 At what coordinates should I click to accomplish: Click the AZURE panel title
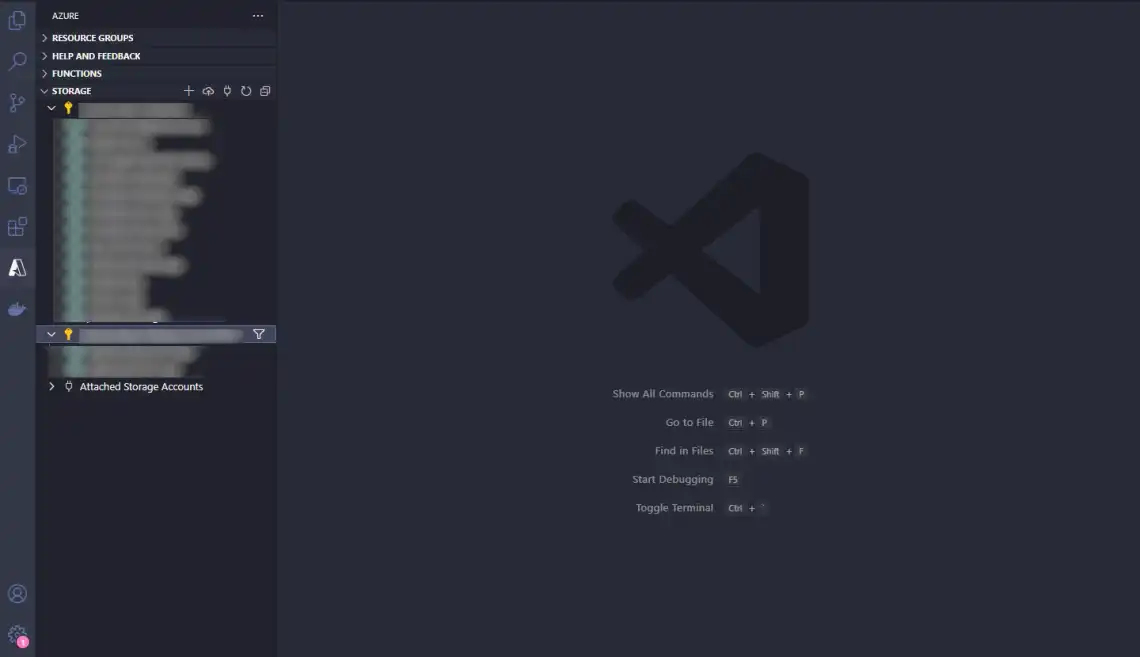pyautogui.click(x=65, y=15)
